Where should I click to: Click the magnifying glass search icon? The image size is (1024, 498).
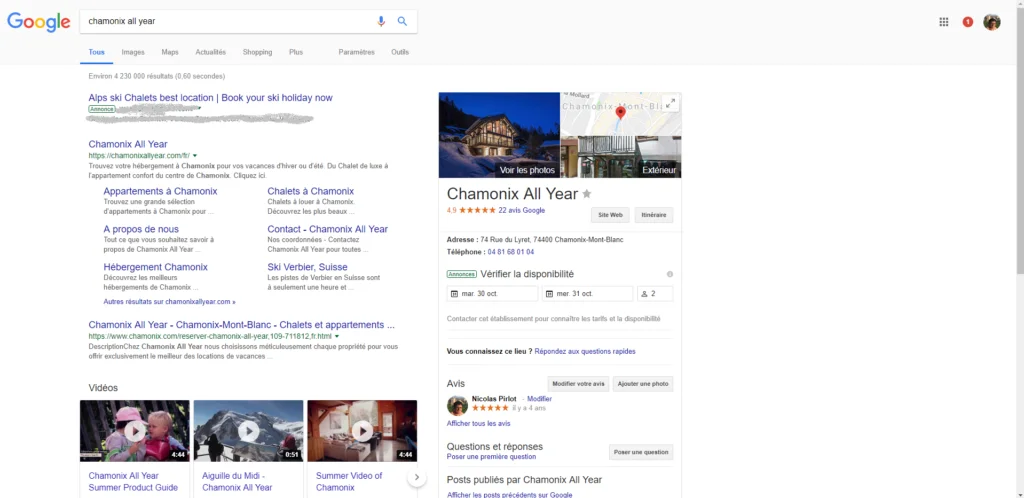pos(402,21)
